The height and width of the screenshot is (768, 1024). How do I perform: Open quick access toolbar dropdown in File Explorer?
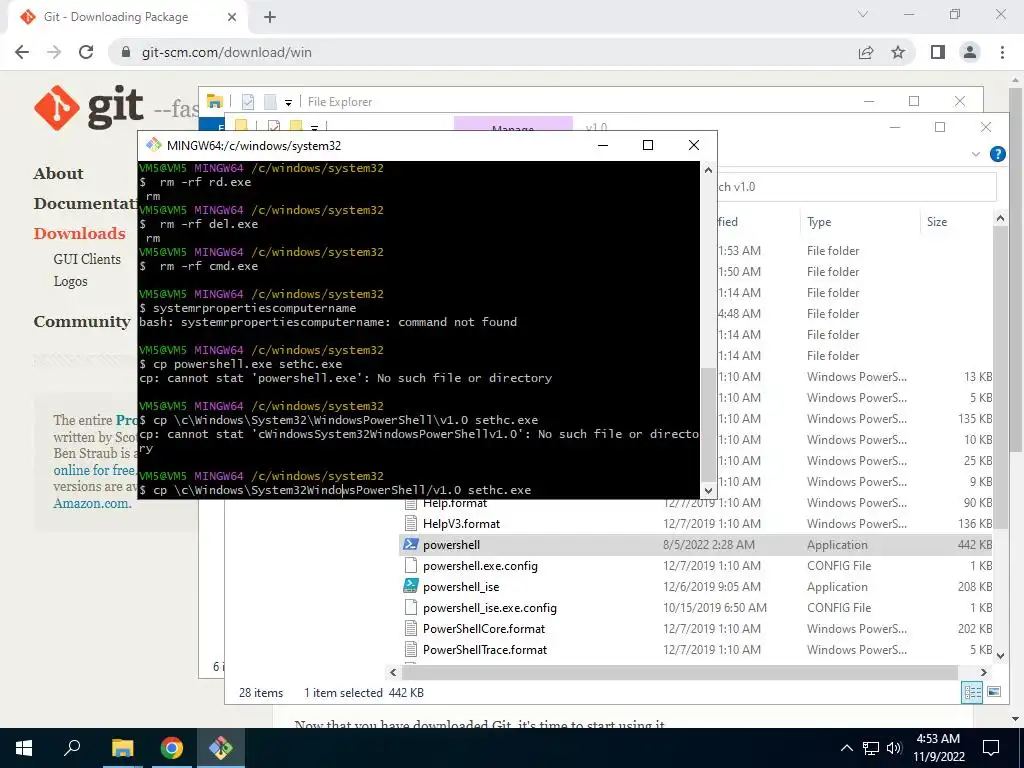[288, 103]
